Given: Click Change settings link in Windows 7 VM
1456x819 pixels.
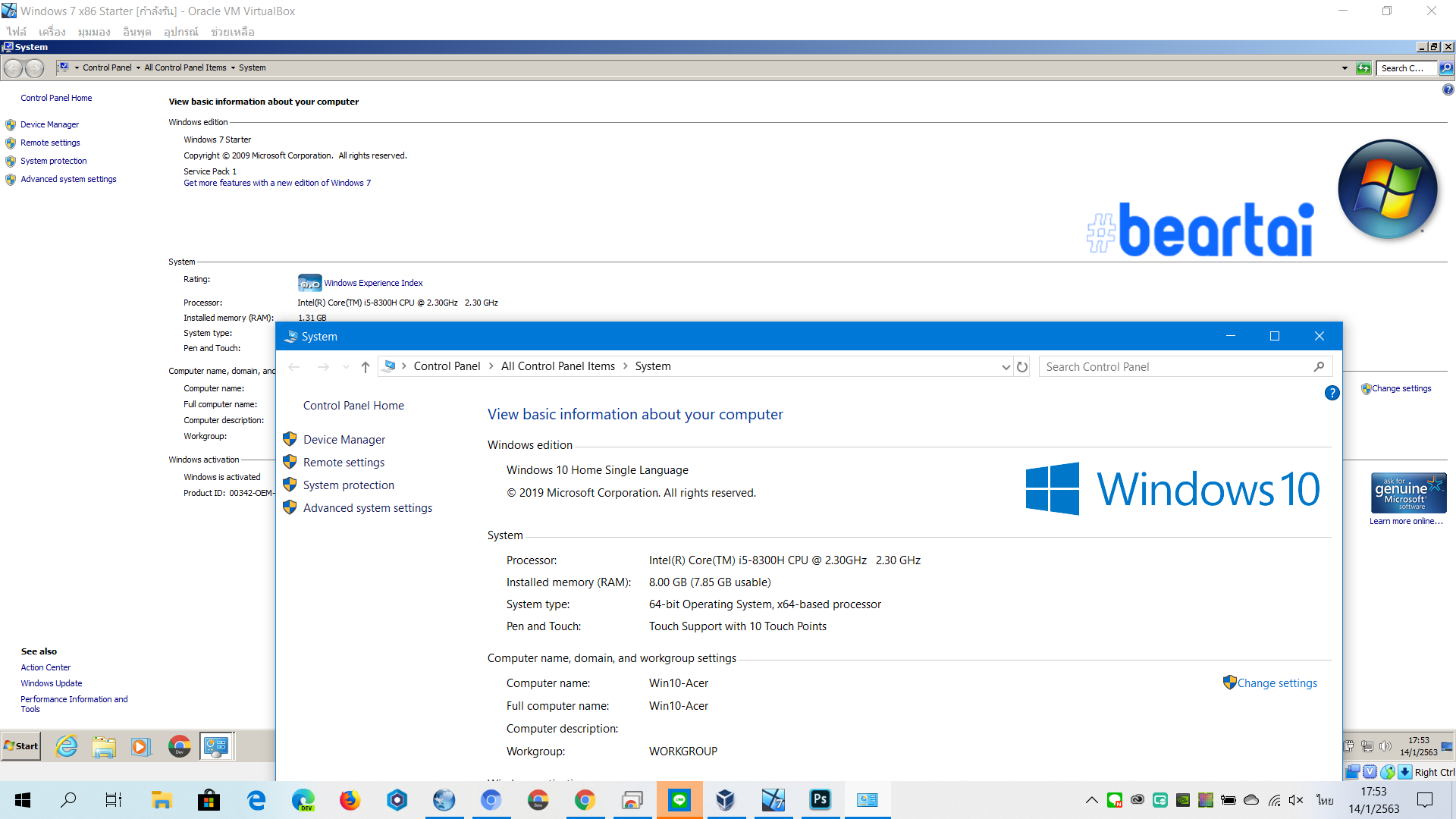Looking at the screenshot, I should [1401, 388].
